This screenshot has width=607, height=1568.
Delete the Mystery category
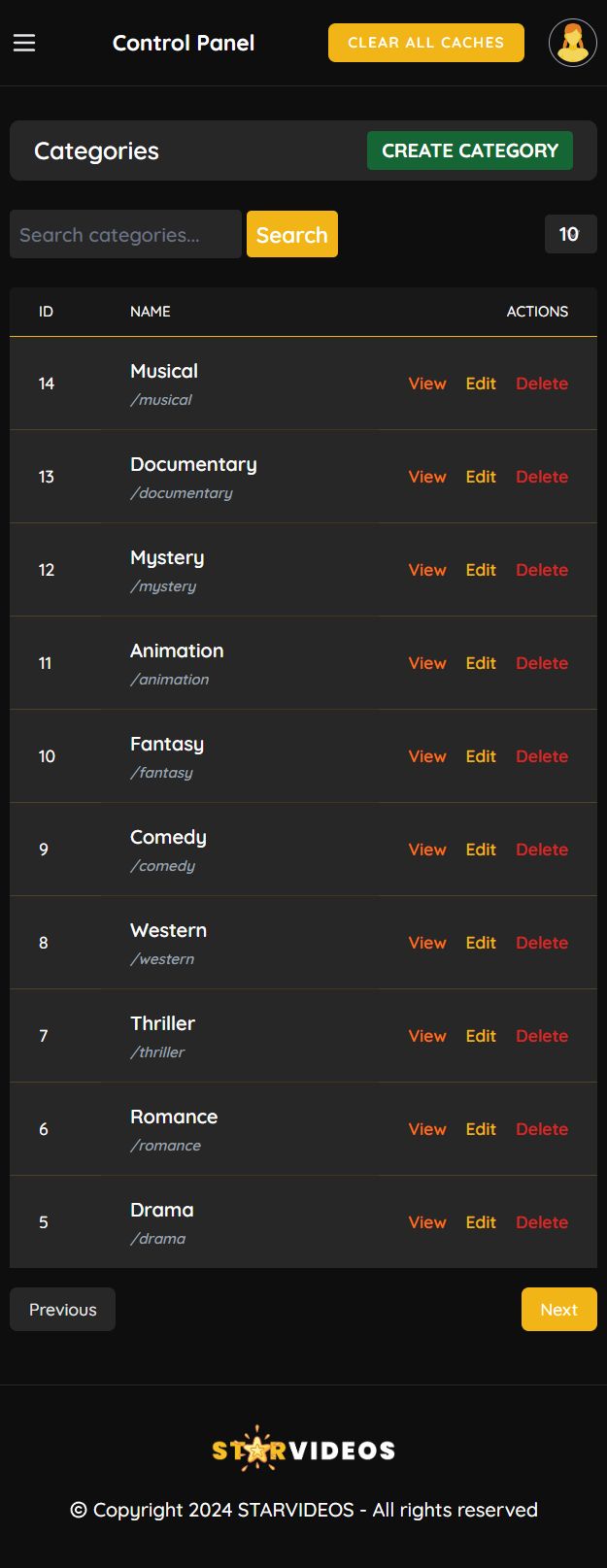point(542,570)
